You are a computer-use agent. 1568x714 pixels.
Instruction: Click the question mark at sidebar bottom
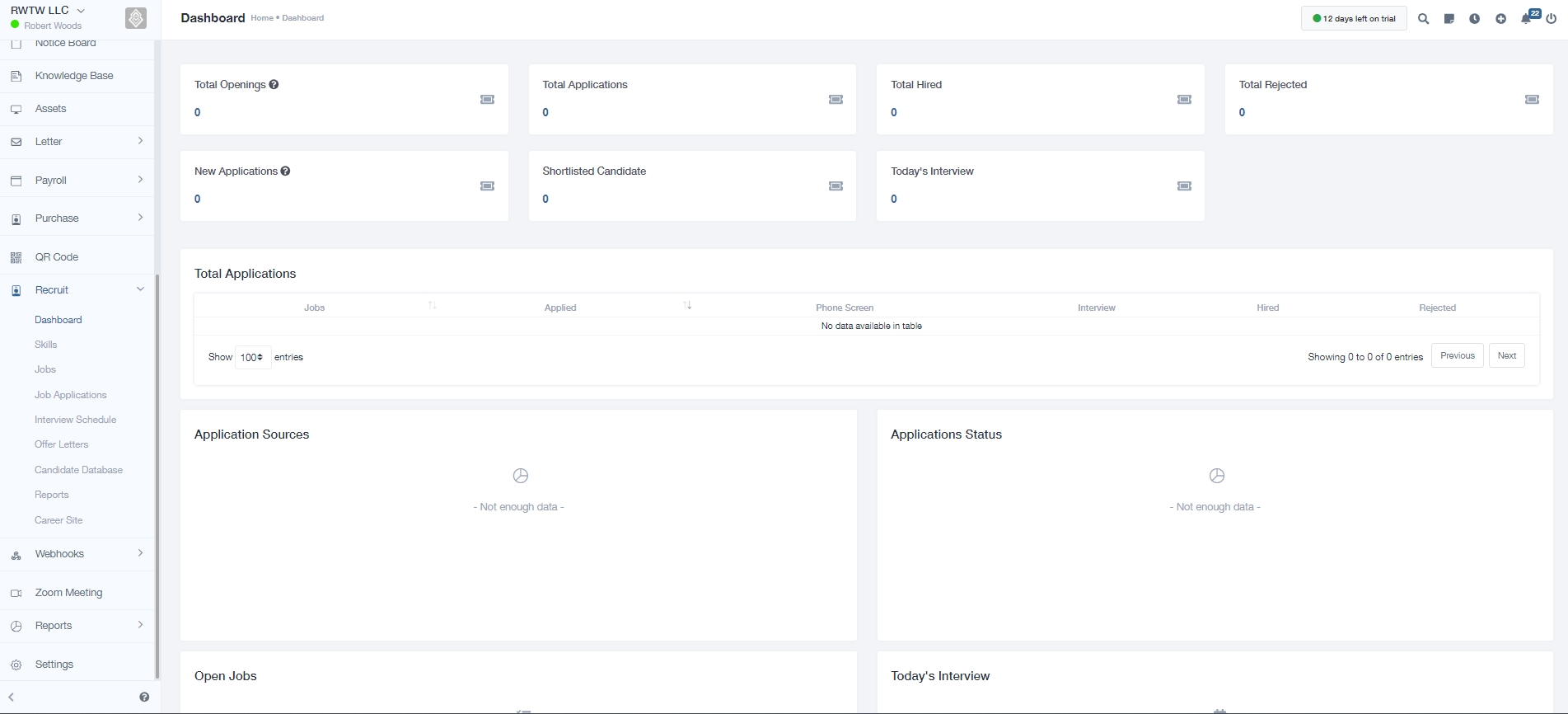pos(144,697)
